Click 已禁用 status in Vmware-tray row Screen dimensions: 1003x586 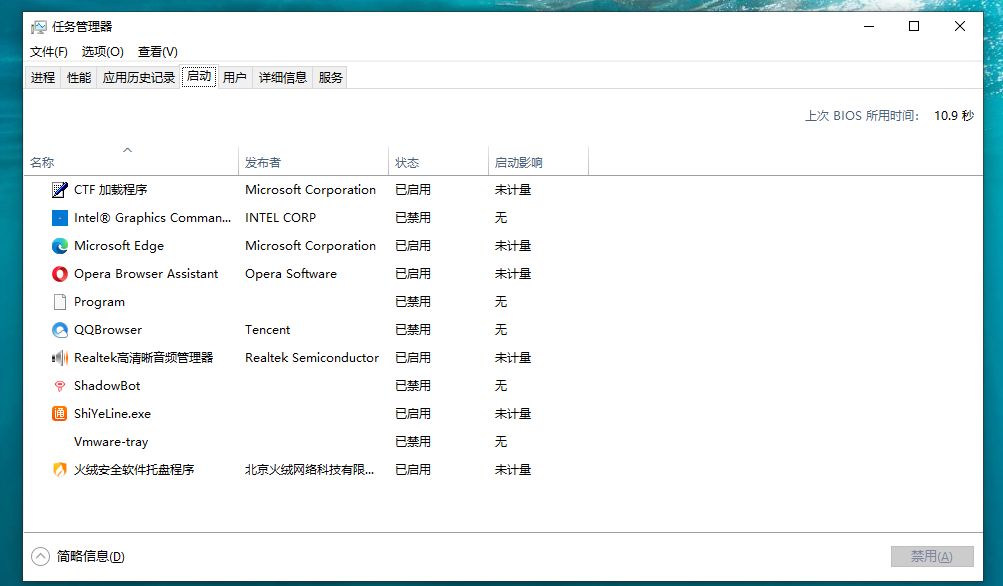click(x=413, y=441)
